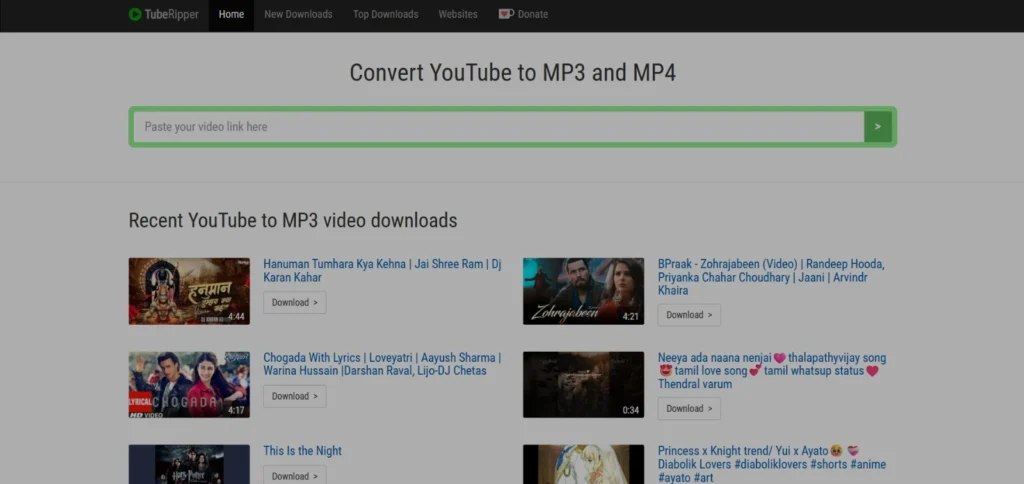This screenshot has height=484, width=1024.
Task: Open Hanuman Tumhara Kya Kehna video thumbnail
Action: pyautogui.click(x=189, y=291)
